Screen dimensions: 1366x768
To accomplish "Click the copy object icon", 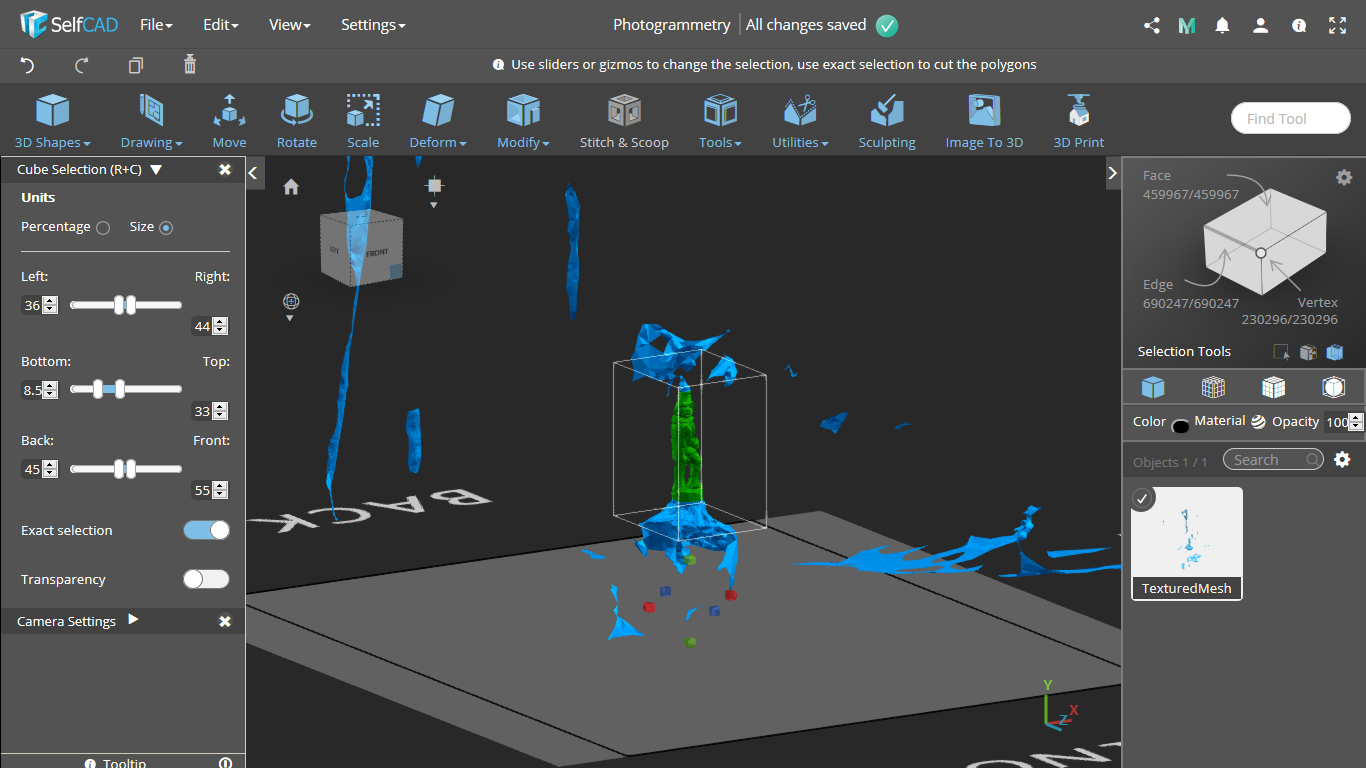I will click(136, 65).
